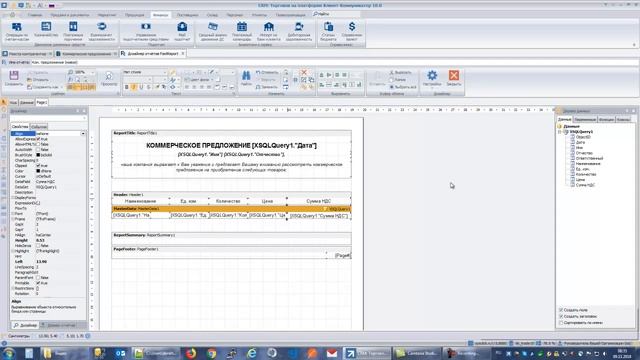Toggle italic text formatting button
This screenshot has width=640, height=360.
pyautogui.click(x=134, y=87)
